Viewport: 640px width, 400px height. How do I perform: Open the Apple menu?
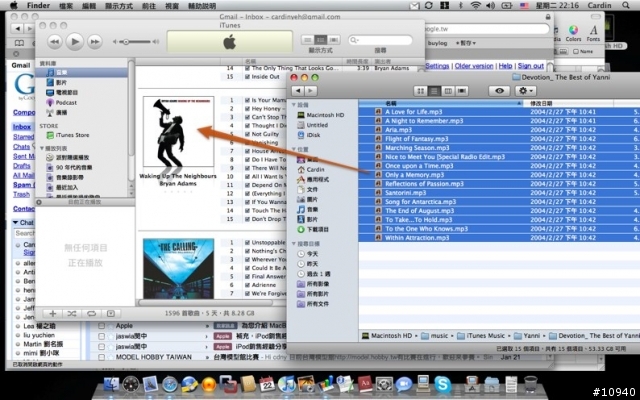click(x=13, y=5)
